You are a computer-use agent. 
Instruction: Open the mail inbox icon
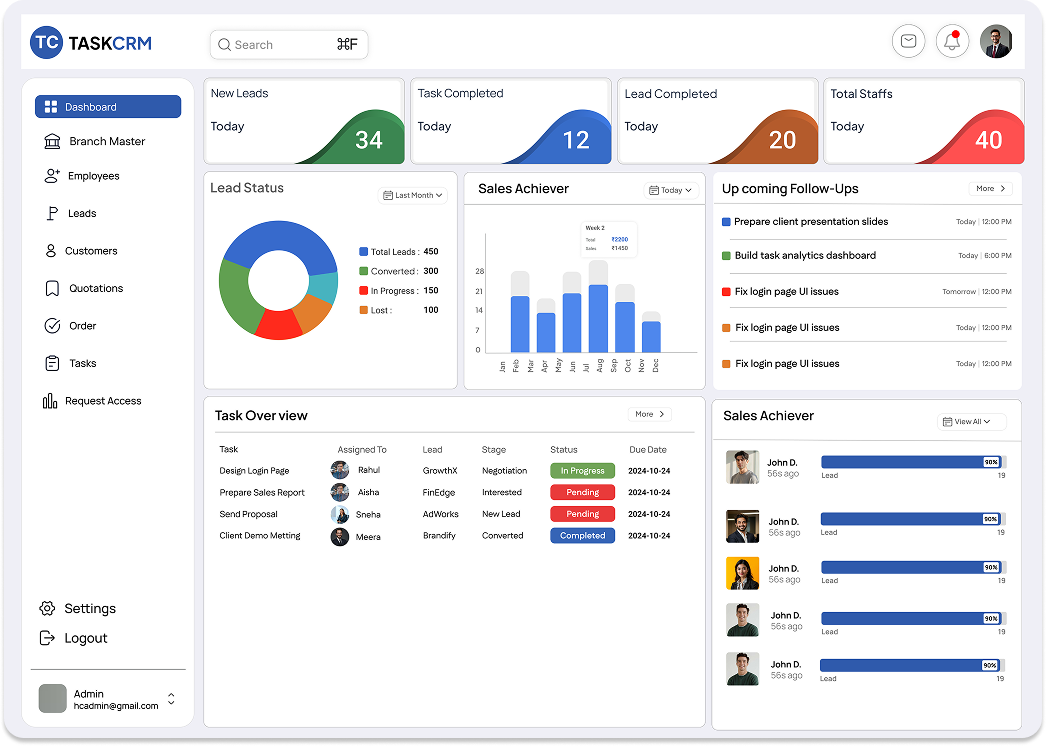(x=908, y=42)
